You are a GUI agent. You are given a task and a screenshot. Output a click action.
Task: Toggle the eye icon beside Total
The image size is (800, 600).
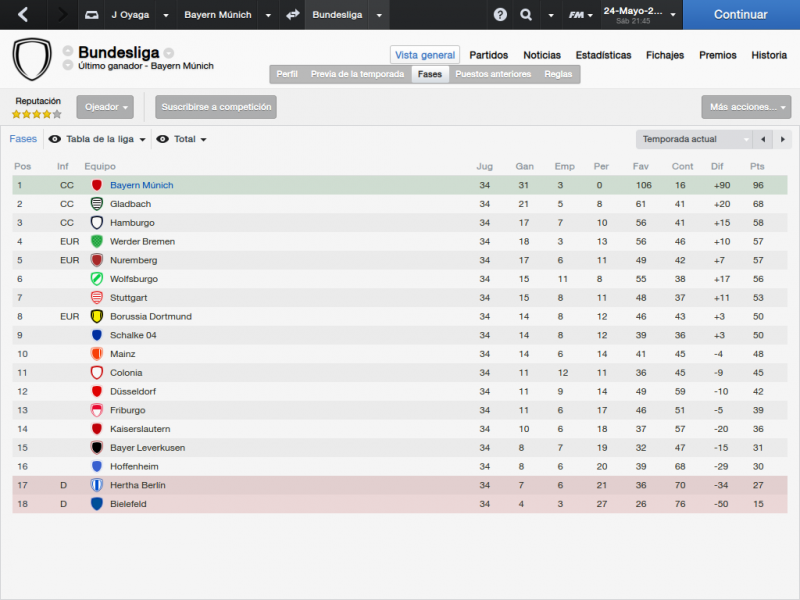point(162,139)
